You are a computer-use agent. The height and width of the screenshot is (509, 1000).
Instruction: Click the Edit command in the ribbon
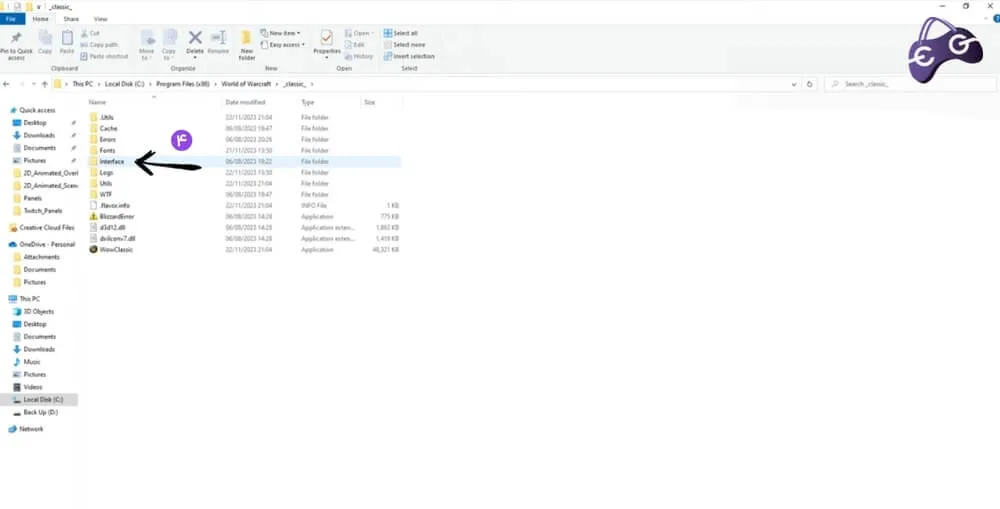[x=355, y=45]
